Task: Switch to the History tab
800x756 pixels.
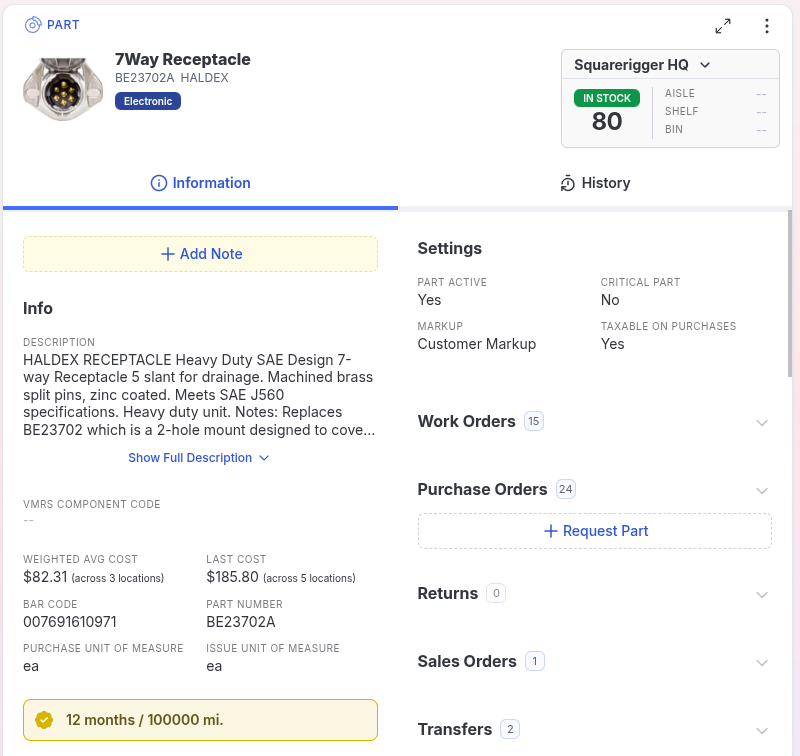Action: point(595,183)
